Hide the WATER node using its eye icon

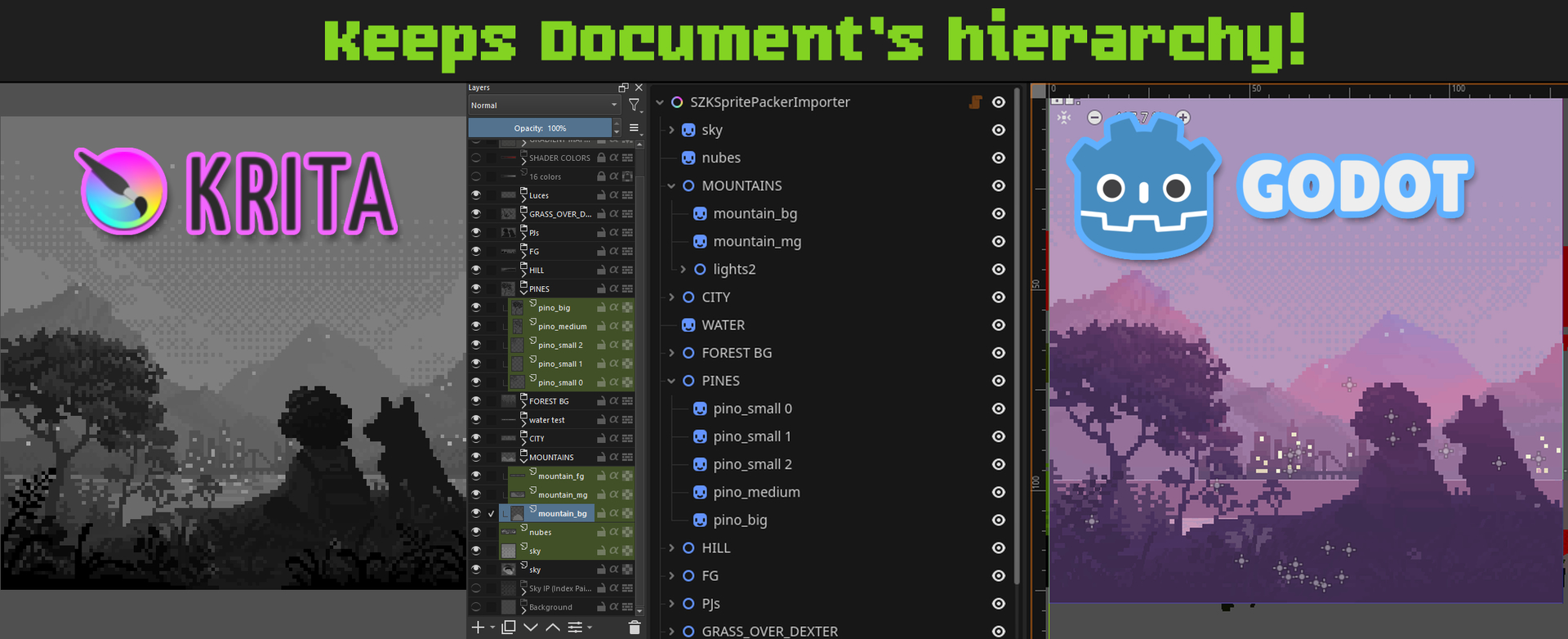coord(998,325)
